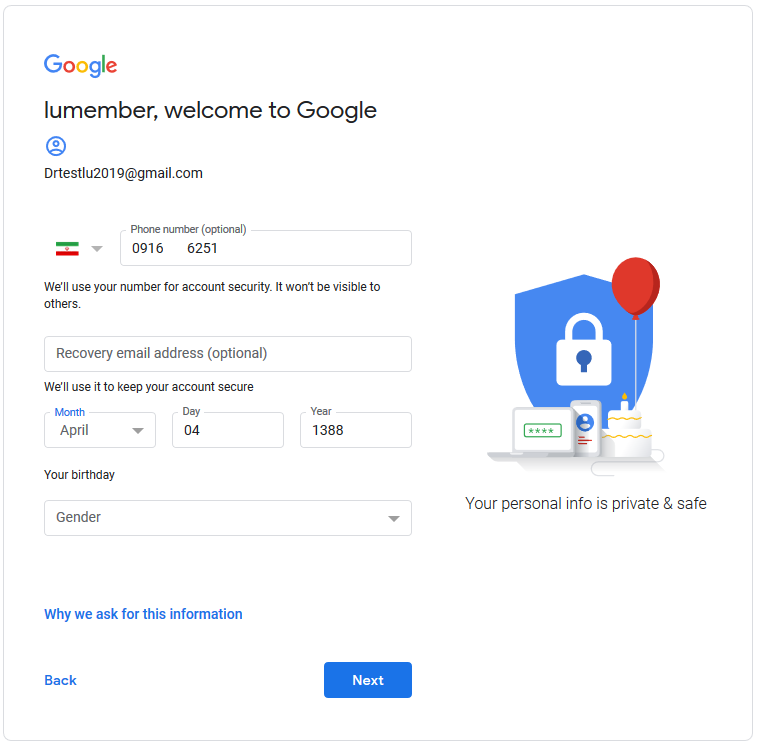
Task: Click the privacy caption under the illustration
Action: [586, 503]
